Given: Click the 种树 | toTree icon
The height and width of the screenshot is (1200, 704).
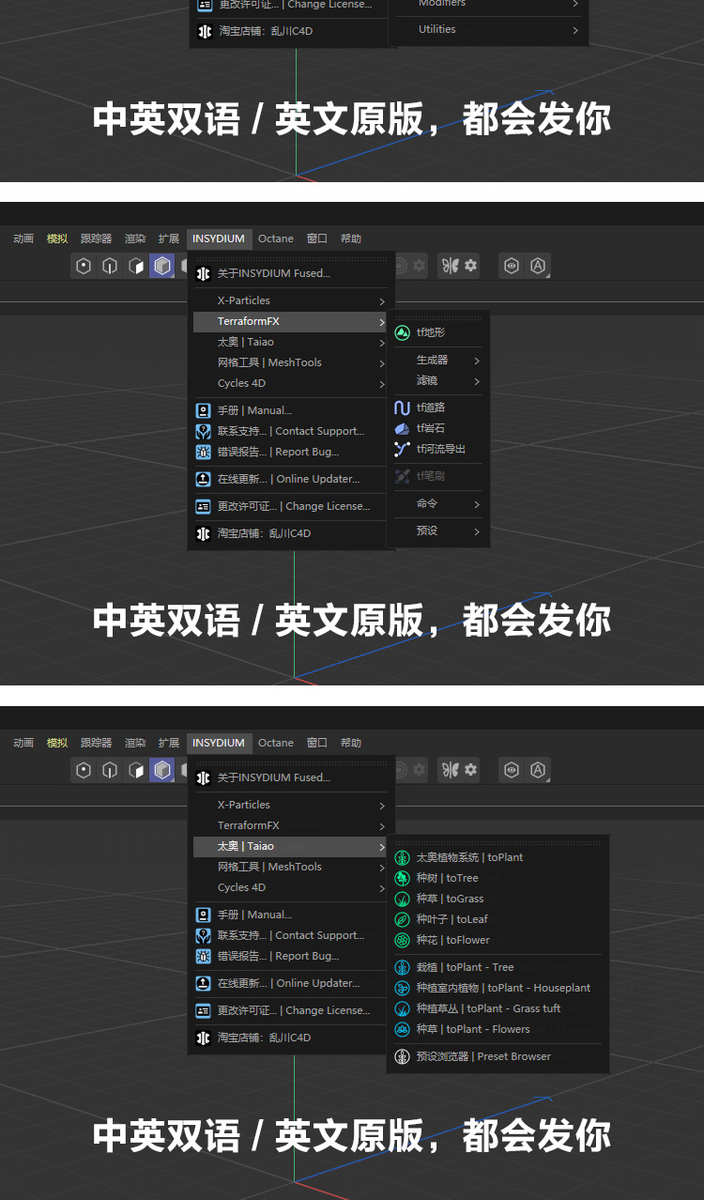Looking at the screenshot, I should coord(402,878).
